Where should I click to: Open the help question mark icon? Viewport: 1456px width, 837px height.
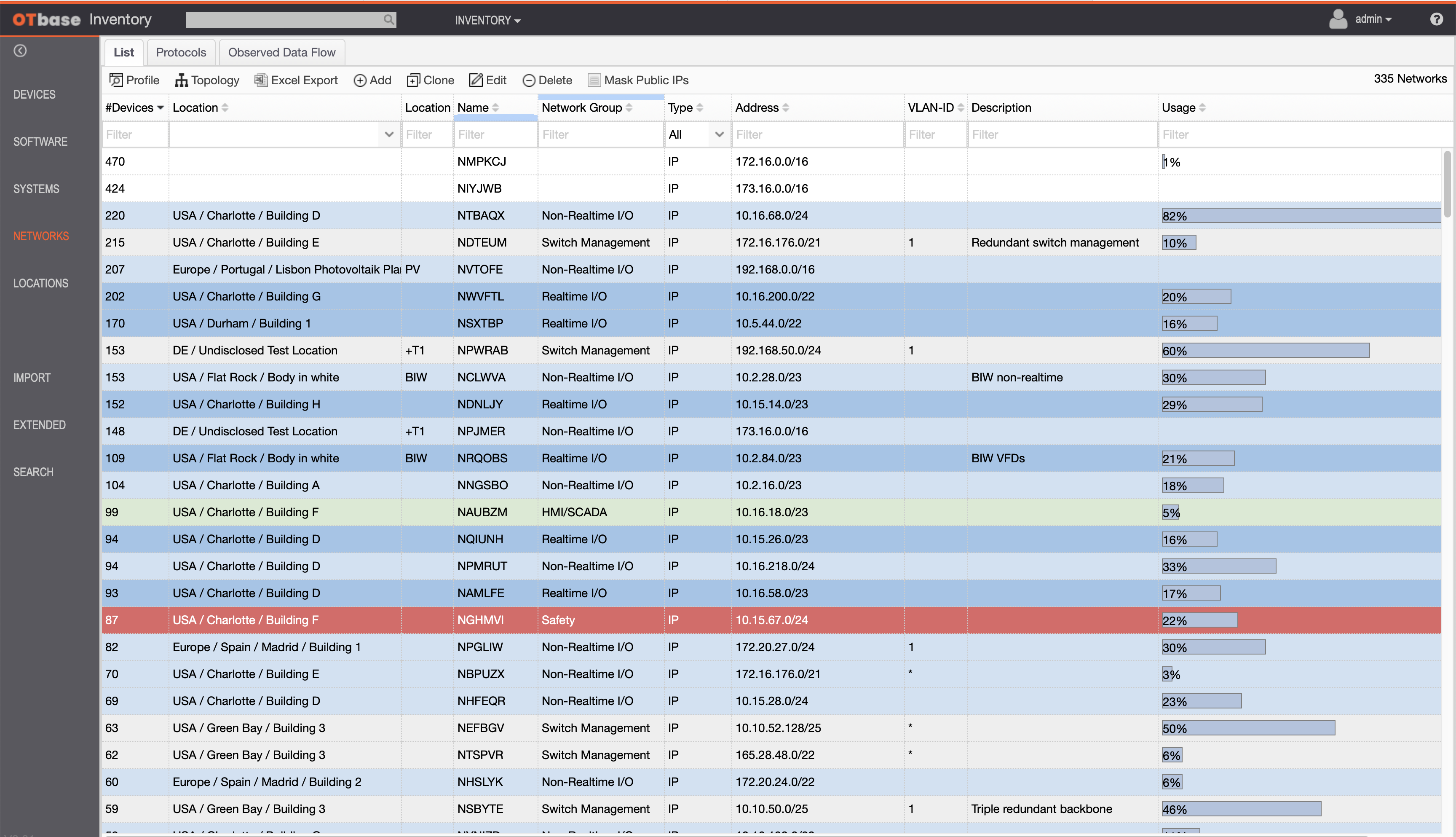tap(1436, 19)
